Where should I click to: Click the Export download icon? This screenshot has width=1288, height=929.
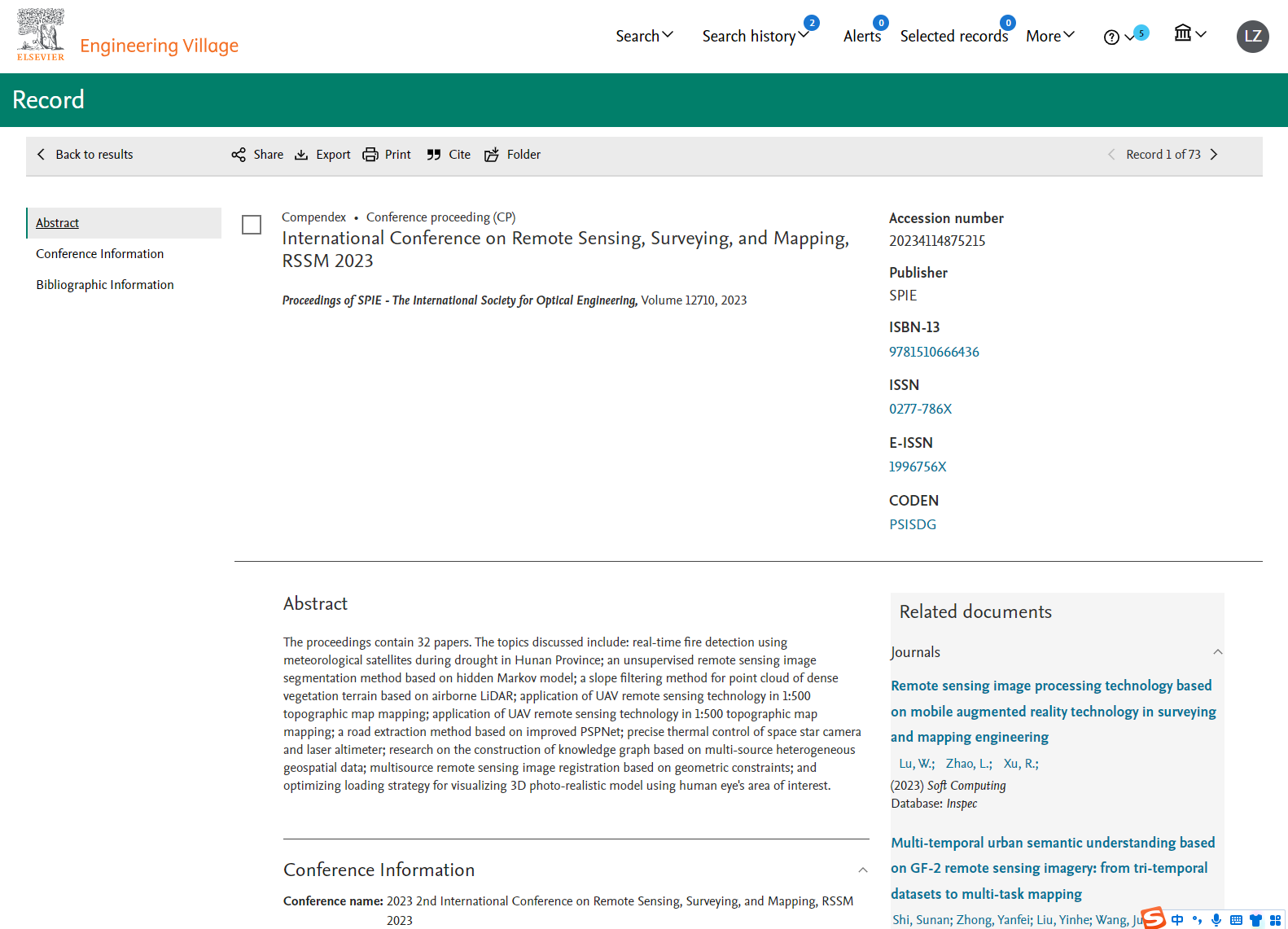pos(301,155)
